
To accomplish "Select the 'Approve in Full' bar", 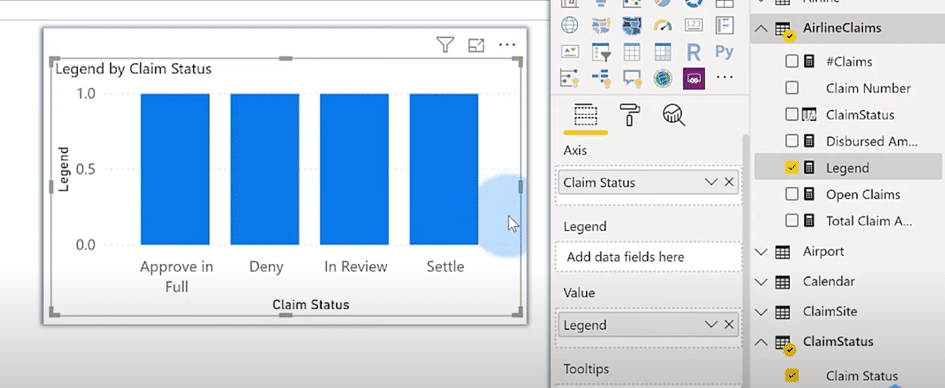I will [x=175, y=169].
